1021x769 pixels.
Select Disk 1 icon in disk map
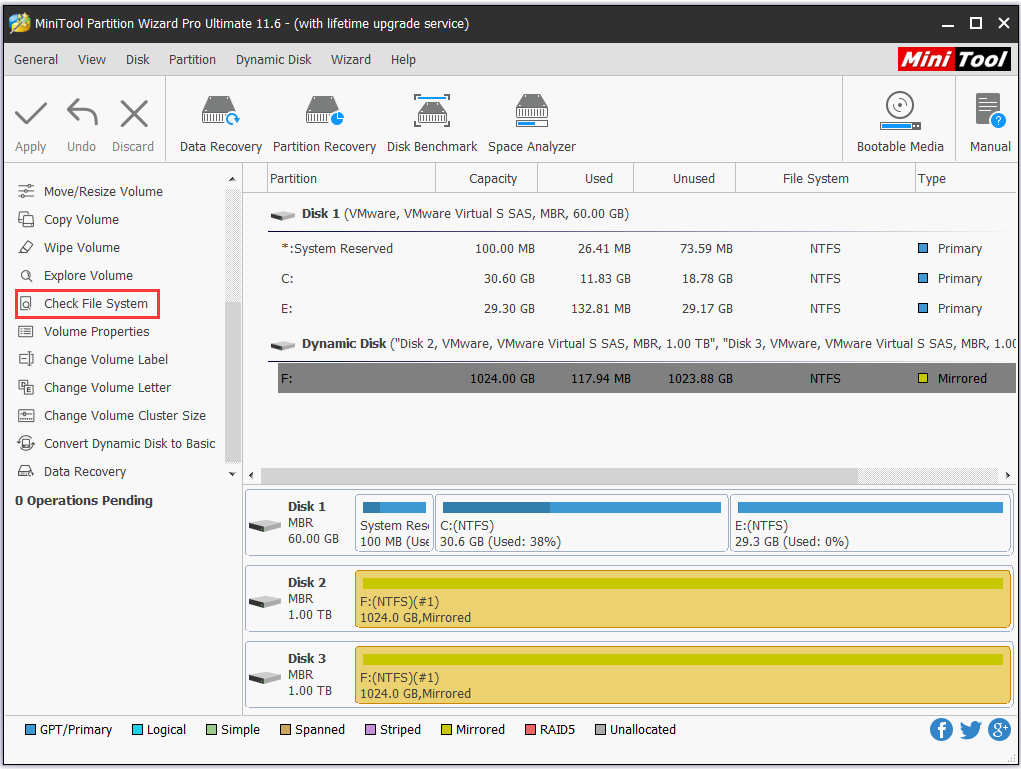click(x=265, y=525)
